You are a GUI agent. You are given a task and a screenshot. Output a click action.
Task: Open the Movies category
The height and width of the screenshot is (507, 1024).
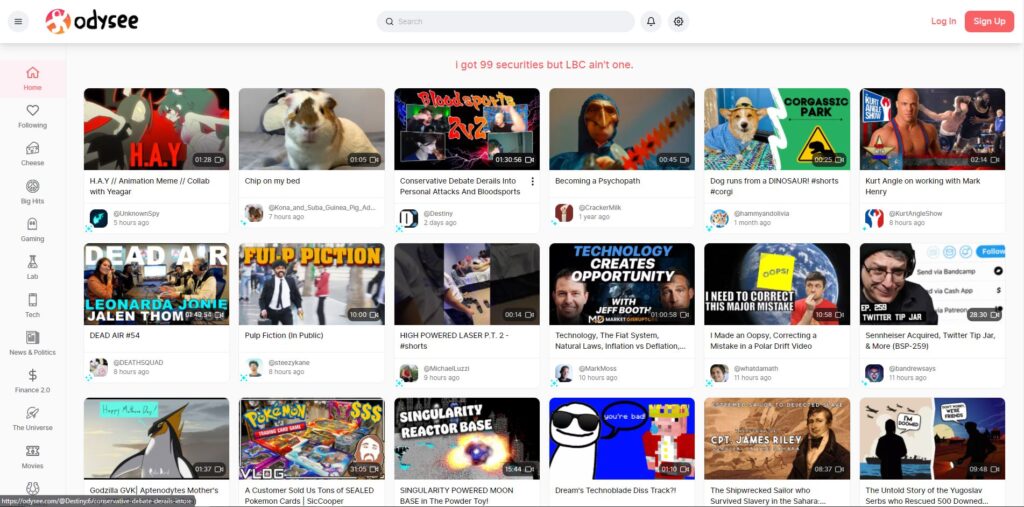click(33, 457)
